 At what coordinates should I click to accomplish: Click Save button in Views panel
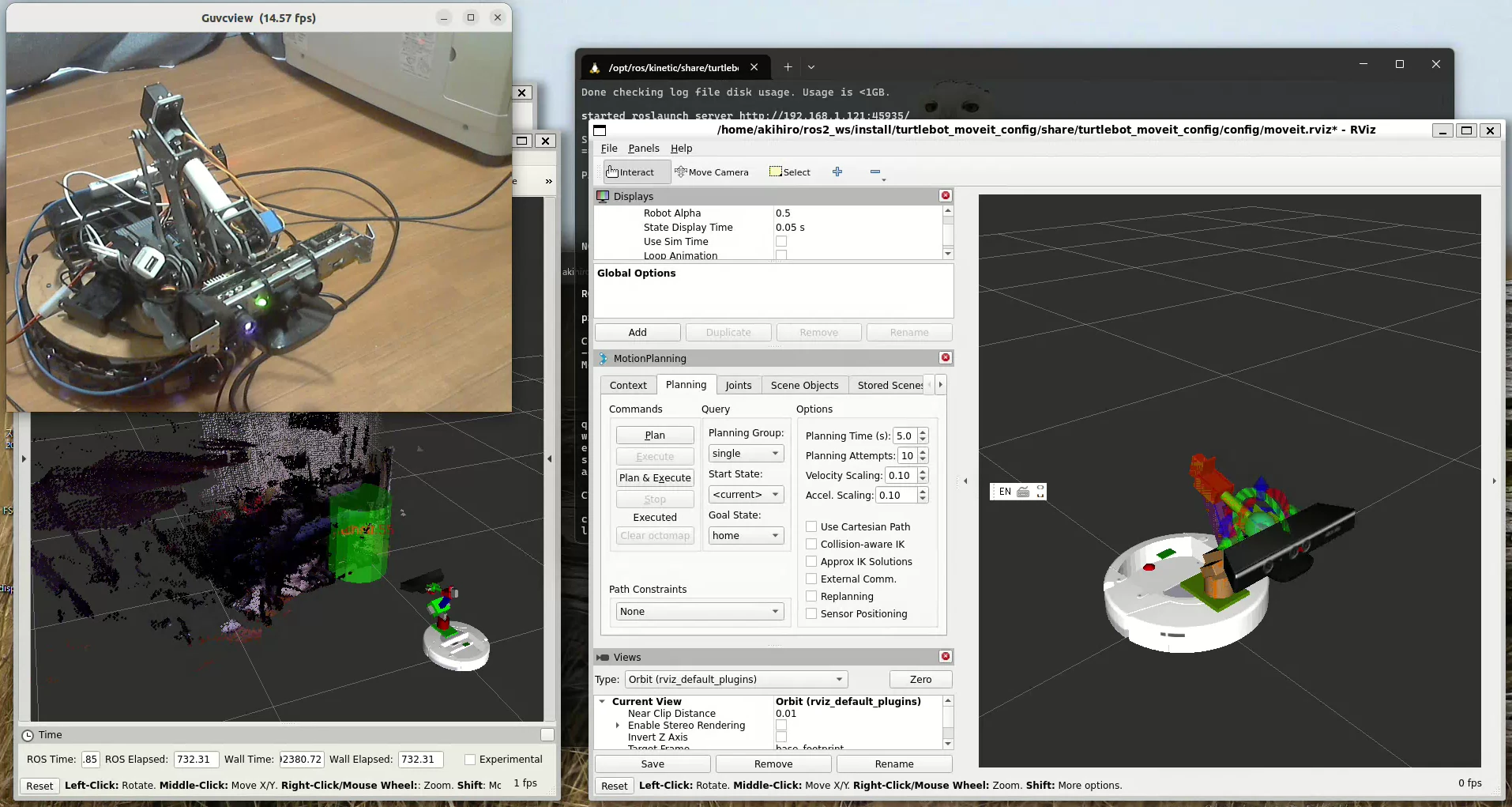(653, 764)
